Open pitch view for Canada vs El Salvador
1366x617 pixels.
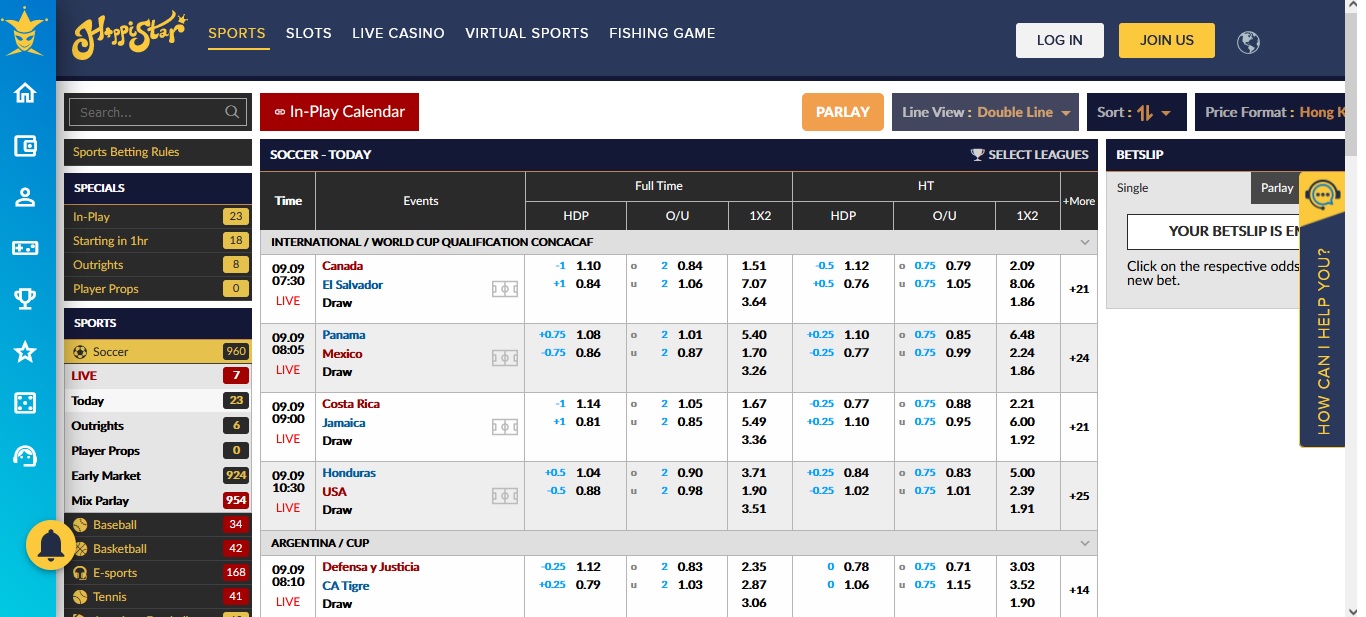click(x=505, y=289)
